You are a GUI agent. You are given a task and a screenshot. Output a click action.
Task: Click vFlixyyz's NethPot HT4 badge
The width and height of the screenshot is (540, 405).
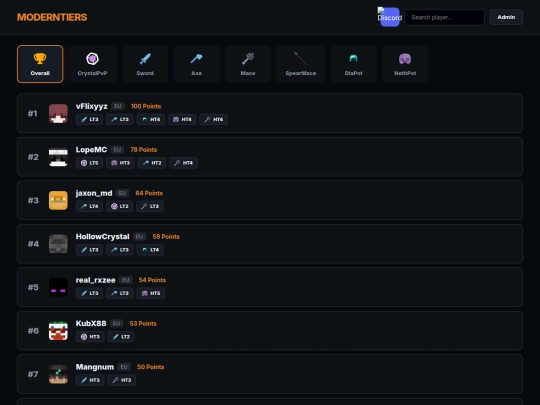pos(182,120)
